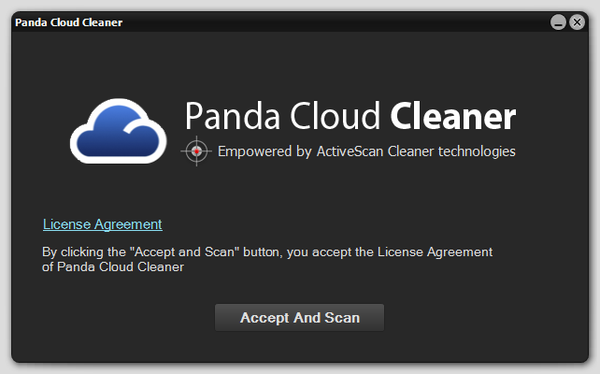Click the 'Panda Cloud Cleaner' title bar text

click(x=69, y=23)
